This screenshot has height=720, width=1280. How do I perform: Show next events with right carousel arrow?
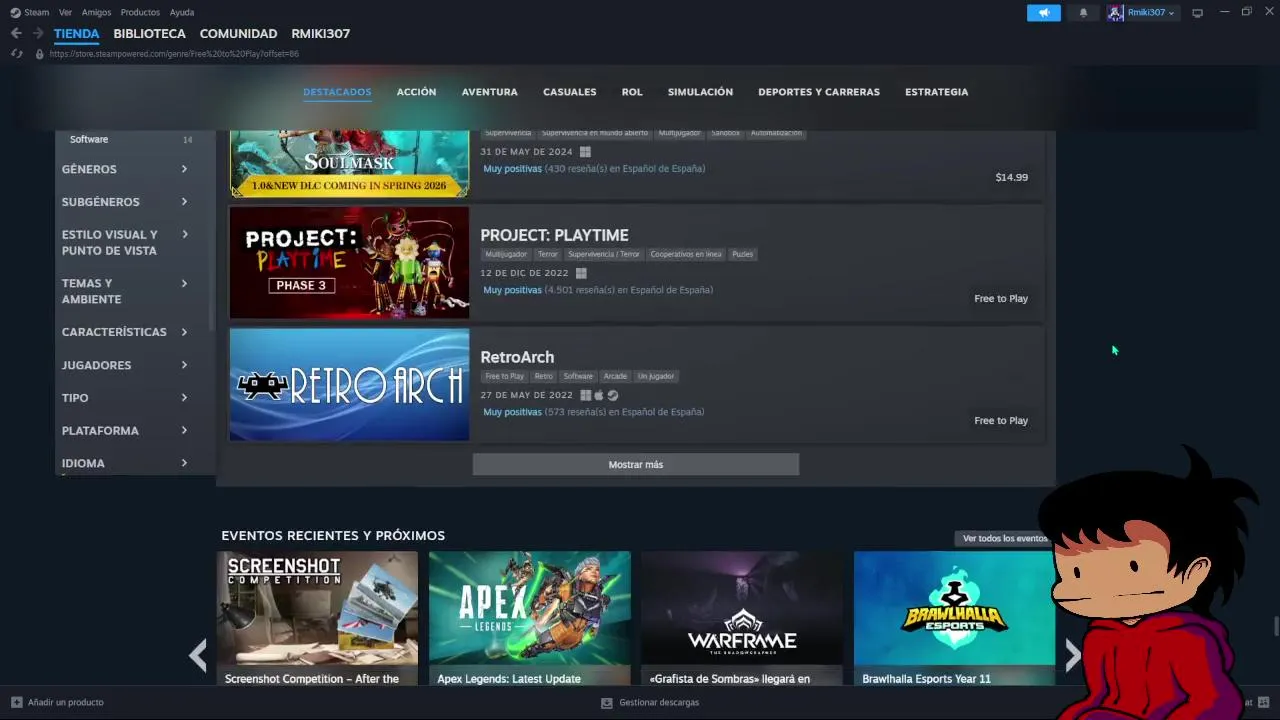click(1073, 655)
